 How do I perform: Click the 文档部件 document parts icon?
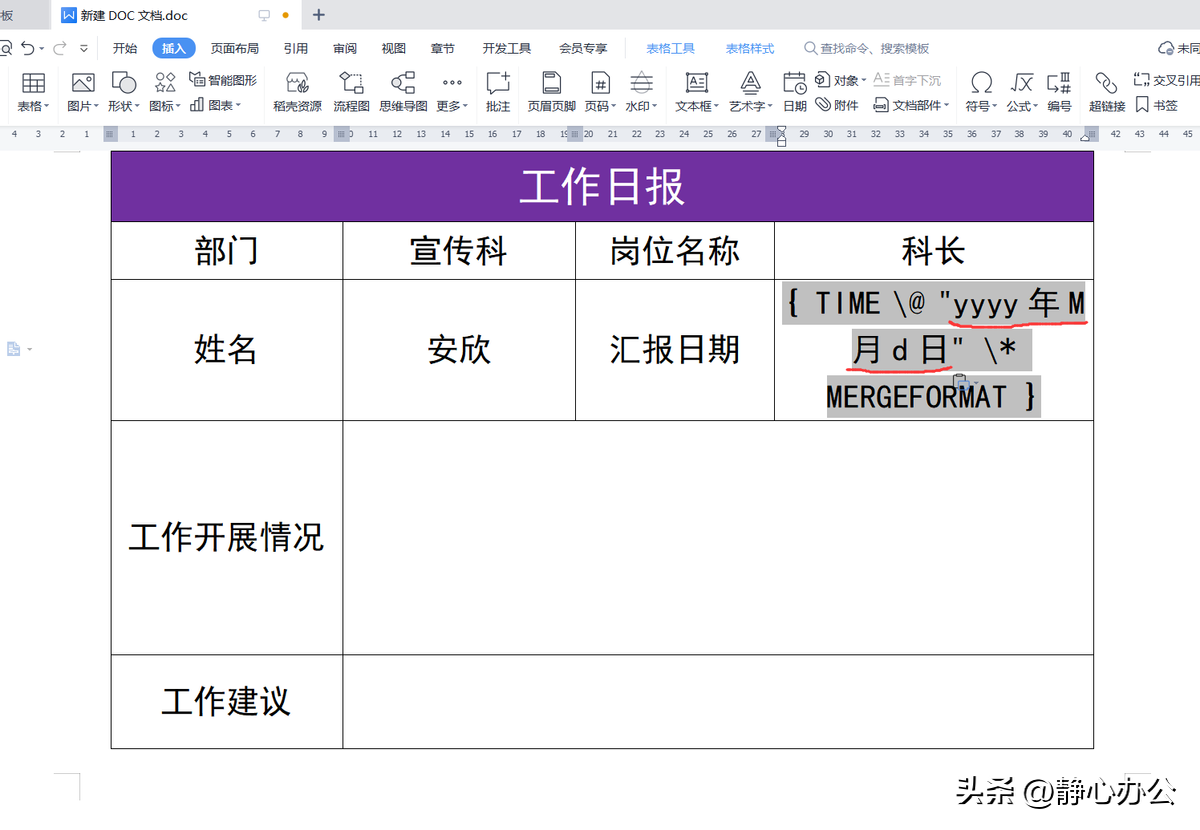pyautogui.click(x=881, y=105)
